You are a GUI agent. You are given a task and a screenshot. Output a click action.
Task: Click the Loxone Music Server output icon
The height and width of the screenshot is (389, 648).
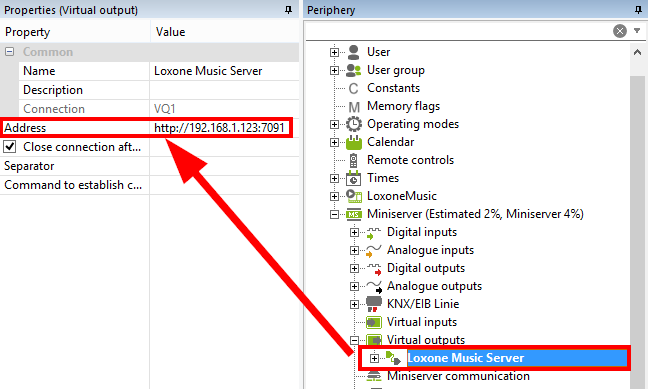pyautogui.click(x=393, y=358)
